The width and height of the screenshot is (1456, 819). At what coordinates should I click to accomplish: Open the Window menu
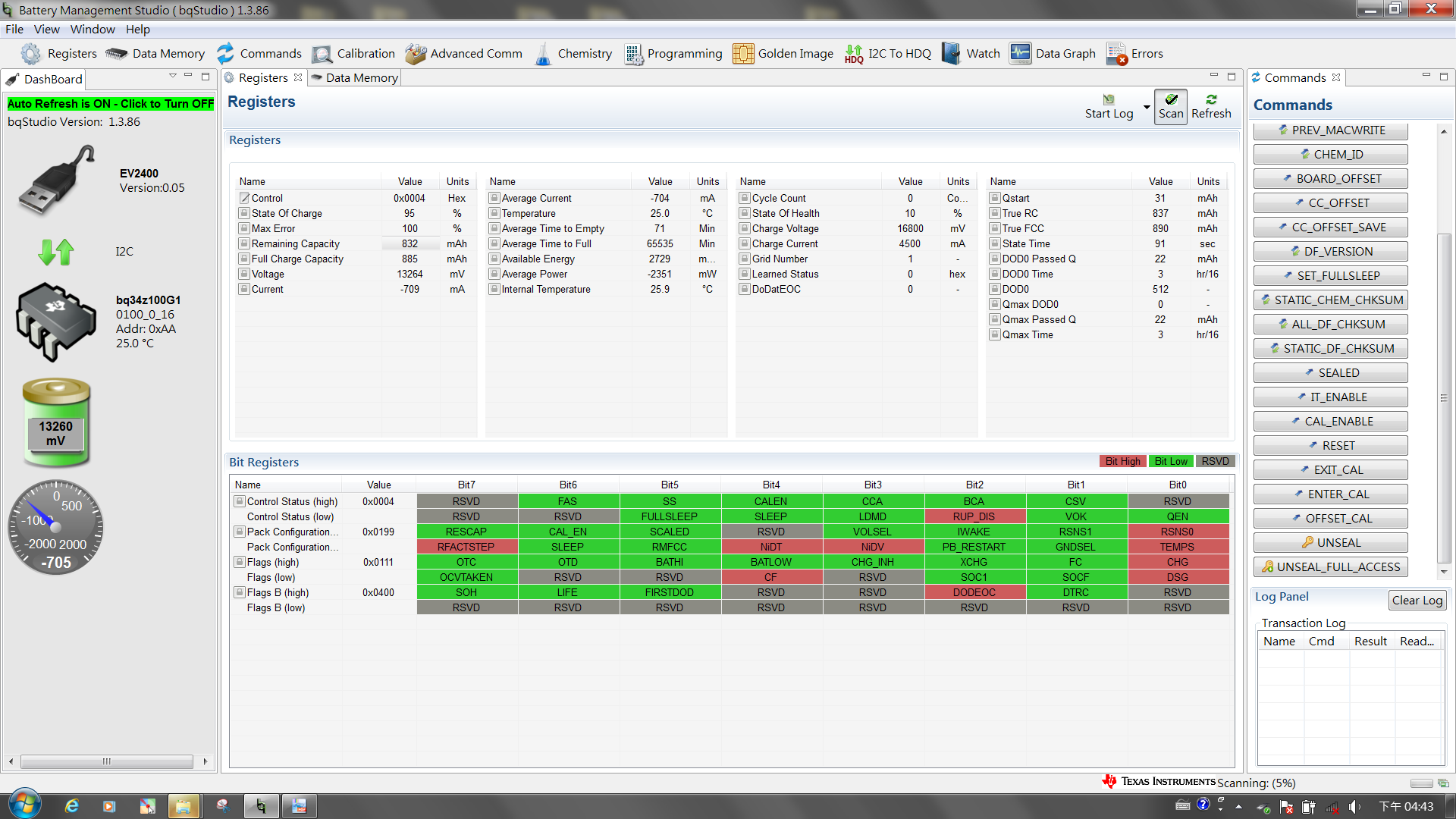[93, 29]
